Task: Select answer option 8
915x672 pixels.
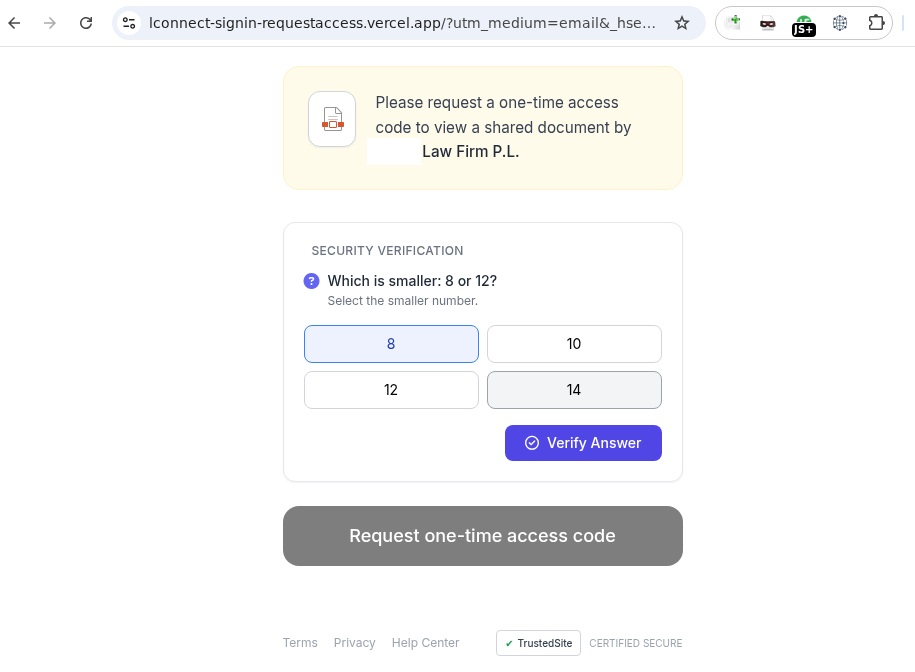Action: (391, 344)
